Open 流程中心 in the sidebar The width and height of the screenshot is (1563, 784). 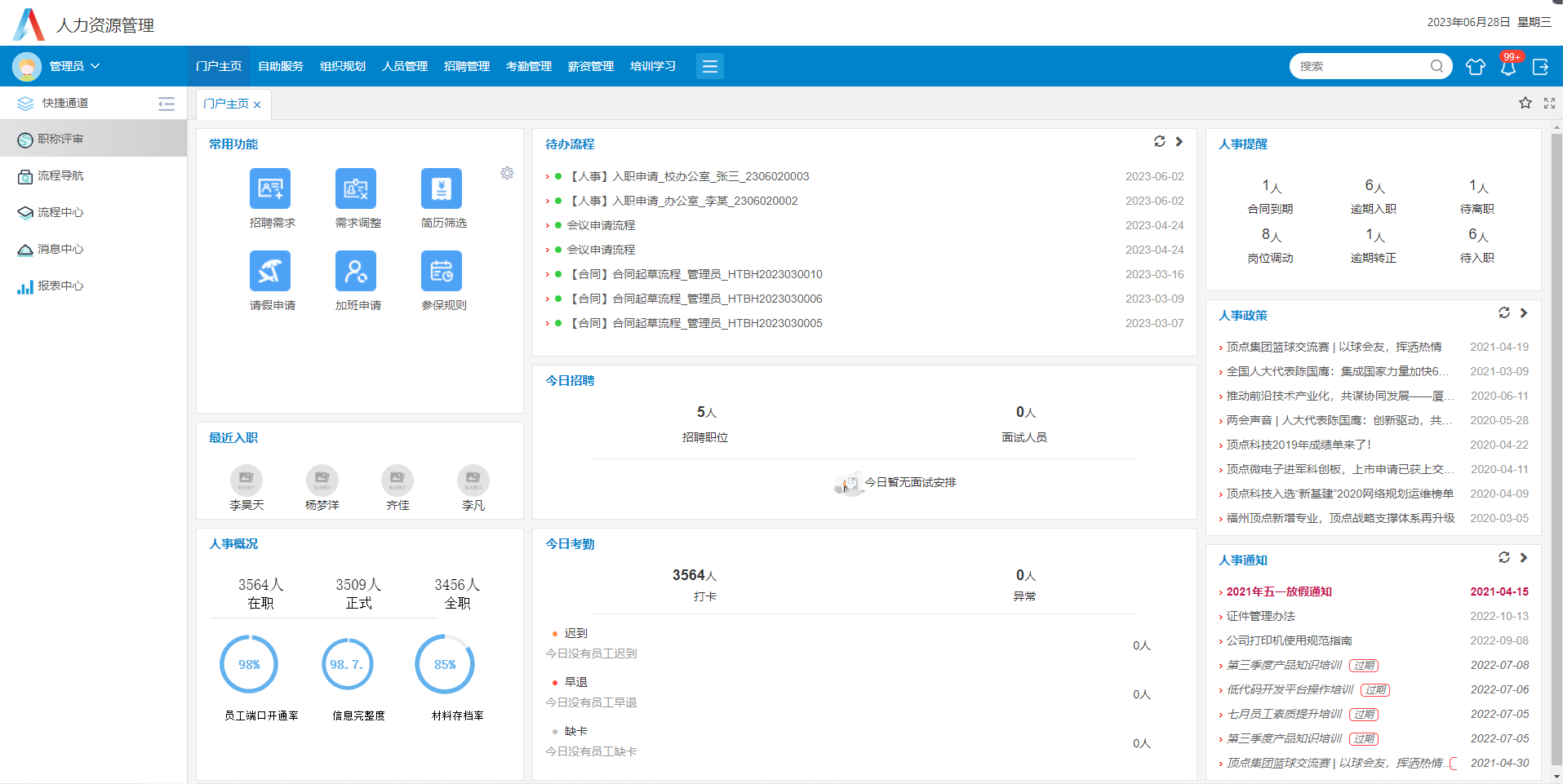[93, 212]
